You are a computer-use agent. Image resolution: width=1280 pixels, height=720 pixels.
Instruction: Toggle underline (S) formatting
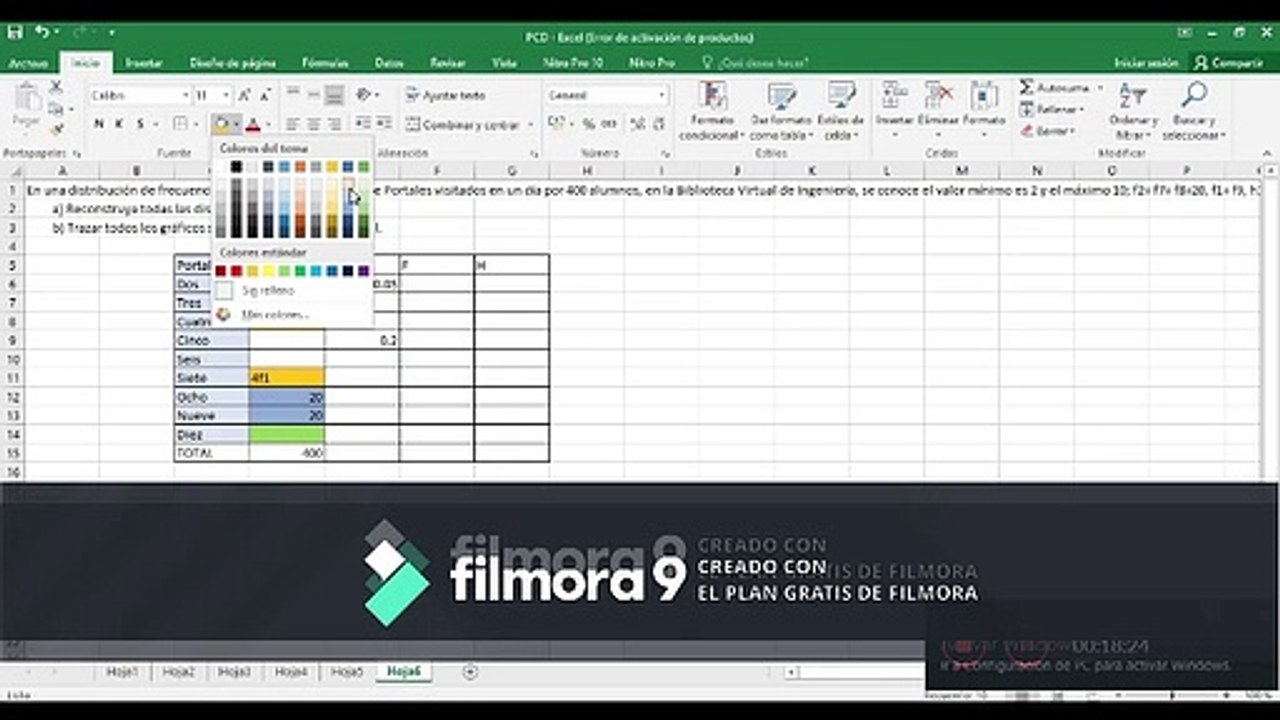(140, 124)
